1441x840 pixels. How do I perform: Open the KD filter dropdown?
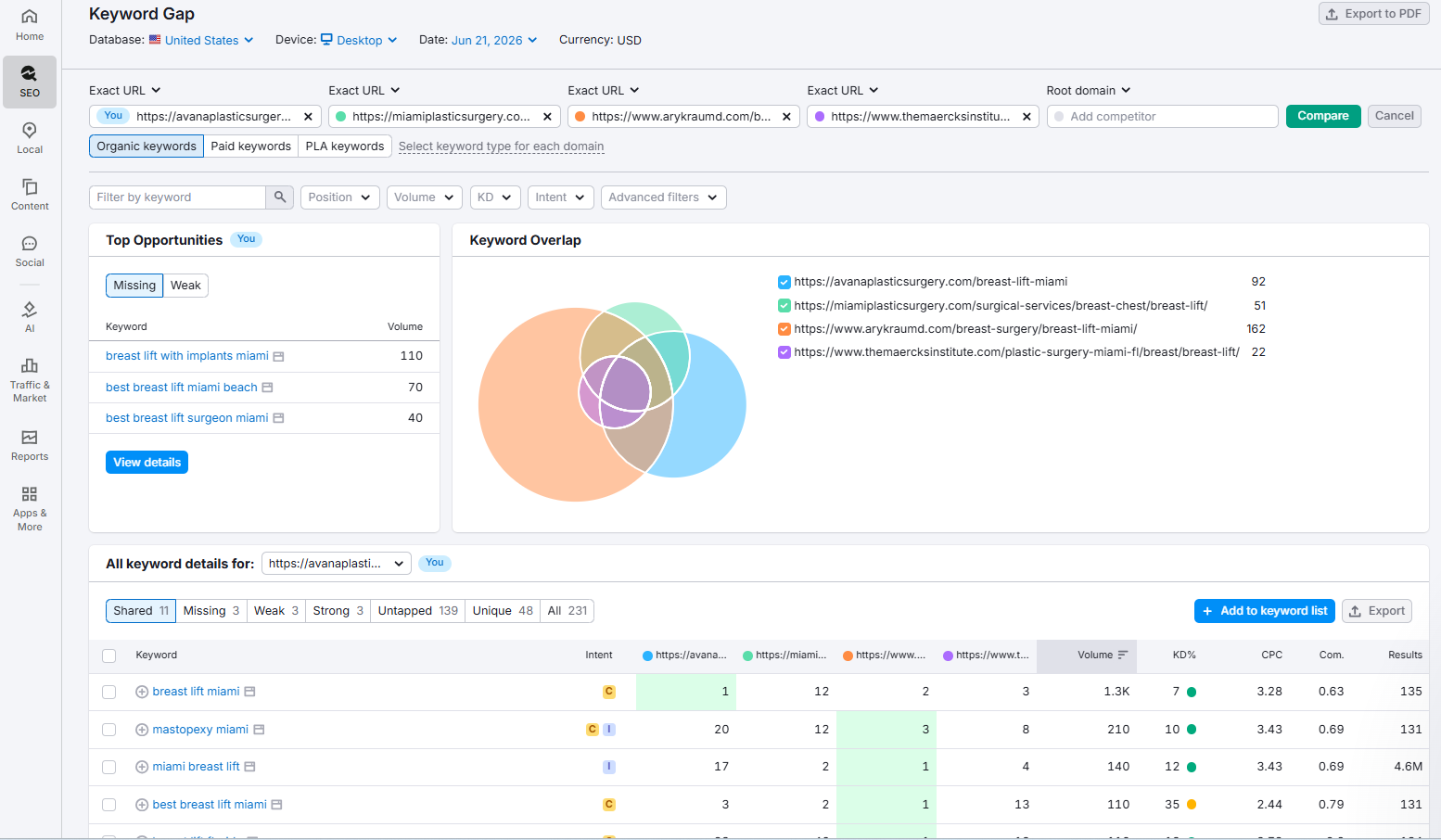494,197
